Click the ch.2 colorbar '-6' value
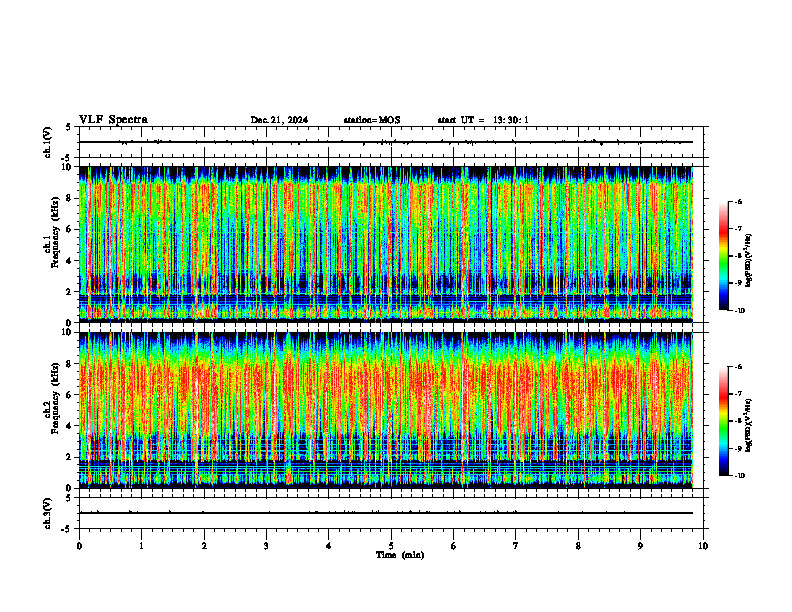 pos(738,367)
